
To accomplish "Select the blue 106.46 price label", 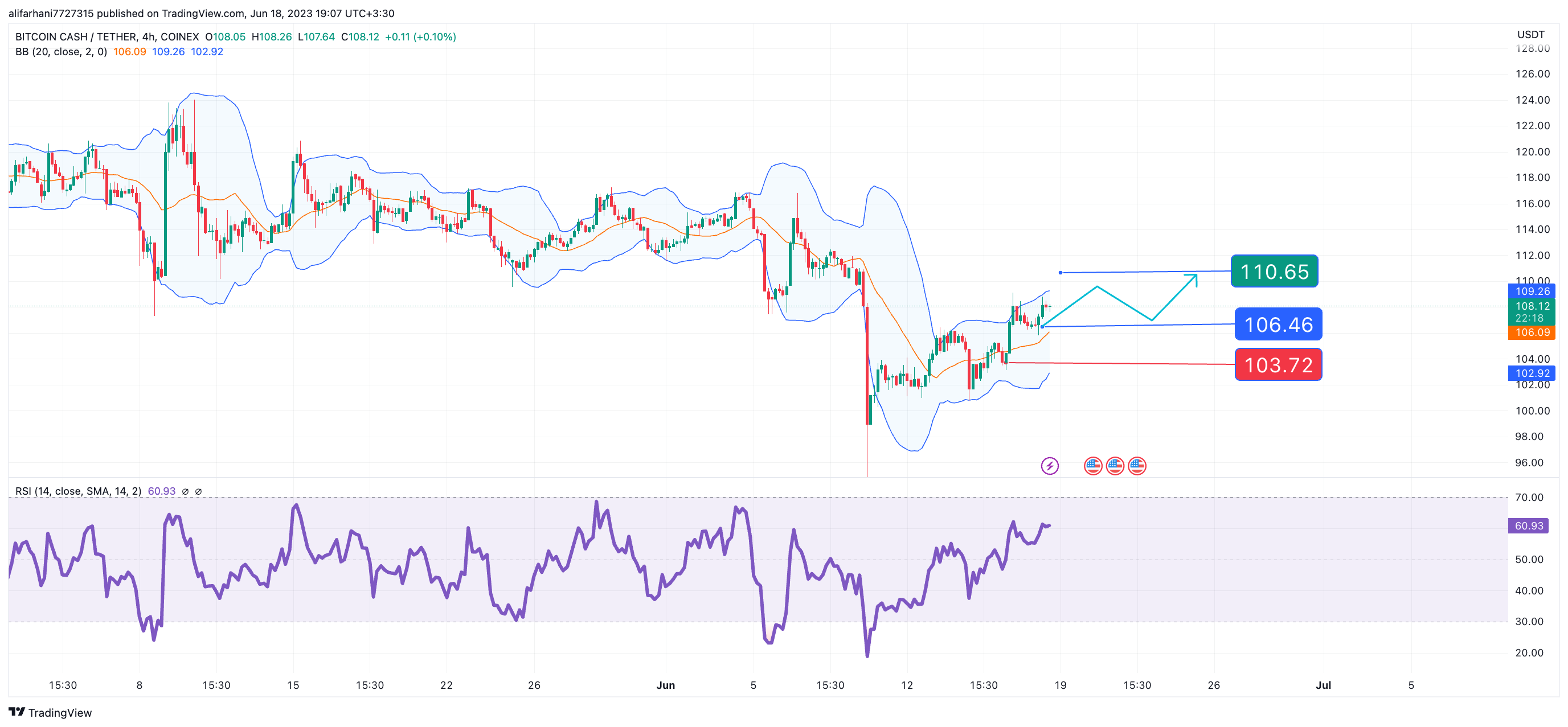I will (1278, 325).
